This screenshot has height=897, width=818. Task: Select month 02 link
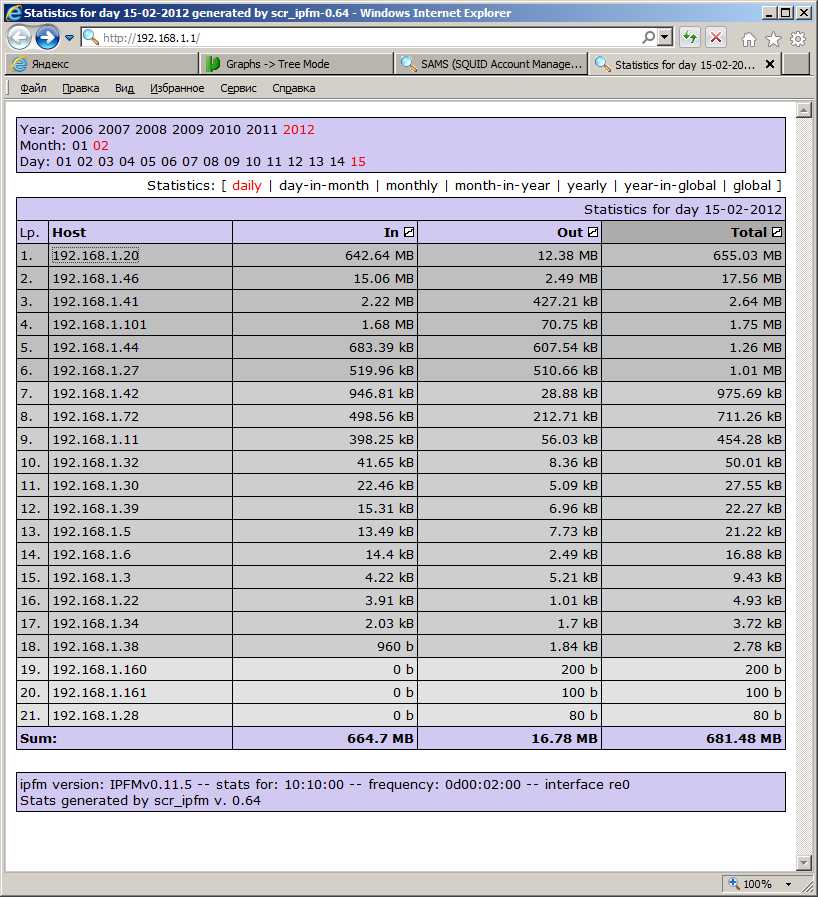click(x=101, y=145)
